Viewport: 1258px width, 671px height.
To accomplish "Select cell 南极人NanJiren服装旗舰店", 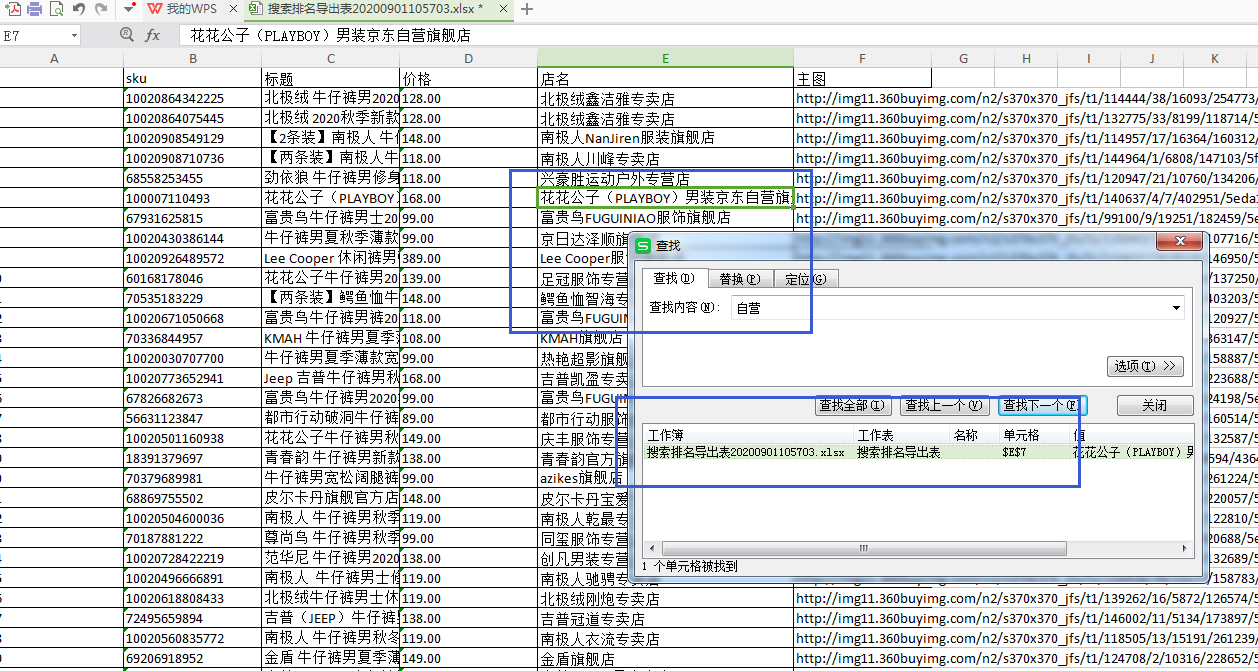I will click(x=665, y=138).
